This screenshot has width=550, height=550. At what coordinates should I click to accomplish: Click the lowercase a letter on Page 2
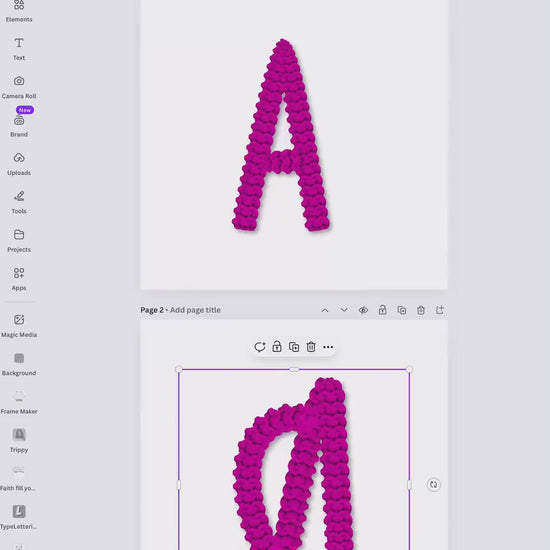point(294,464)
